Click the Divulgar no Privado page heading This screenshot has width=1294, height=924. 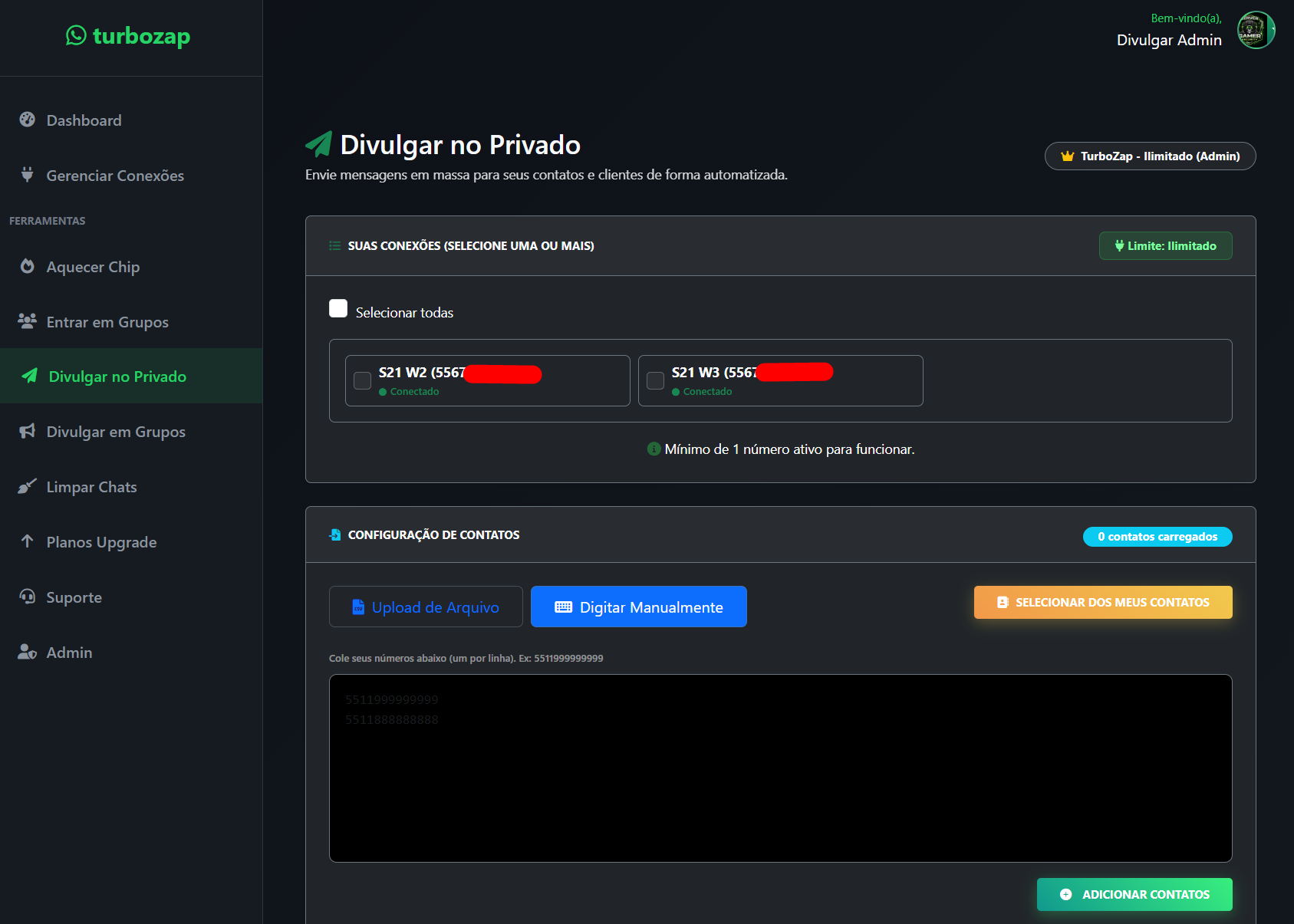460,144
